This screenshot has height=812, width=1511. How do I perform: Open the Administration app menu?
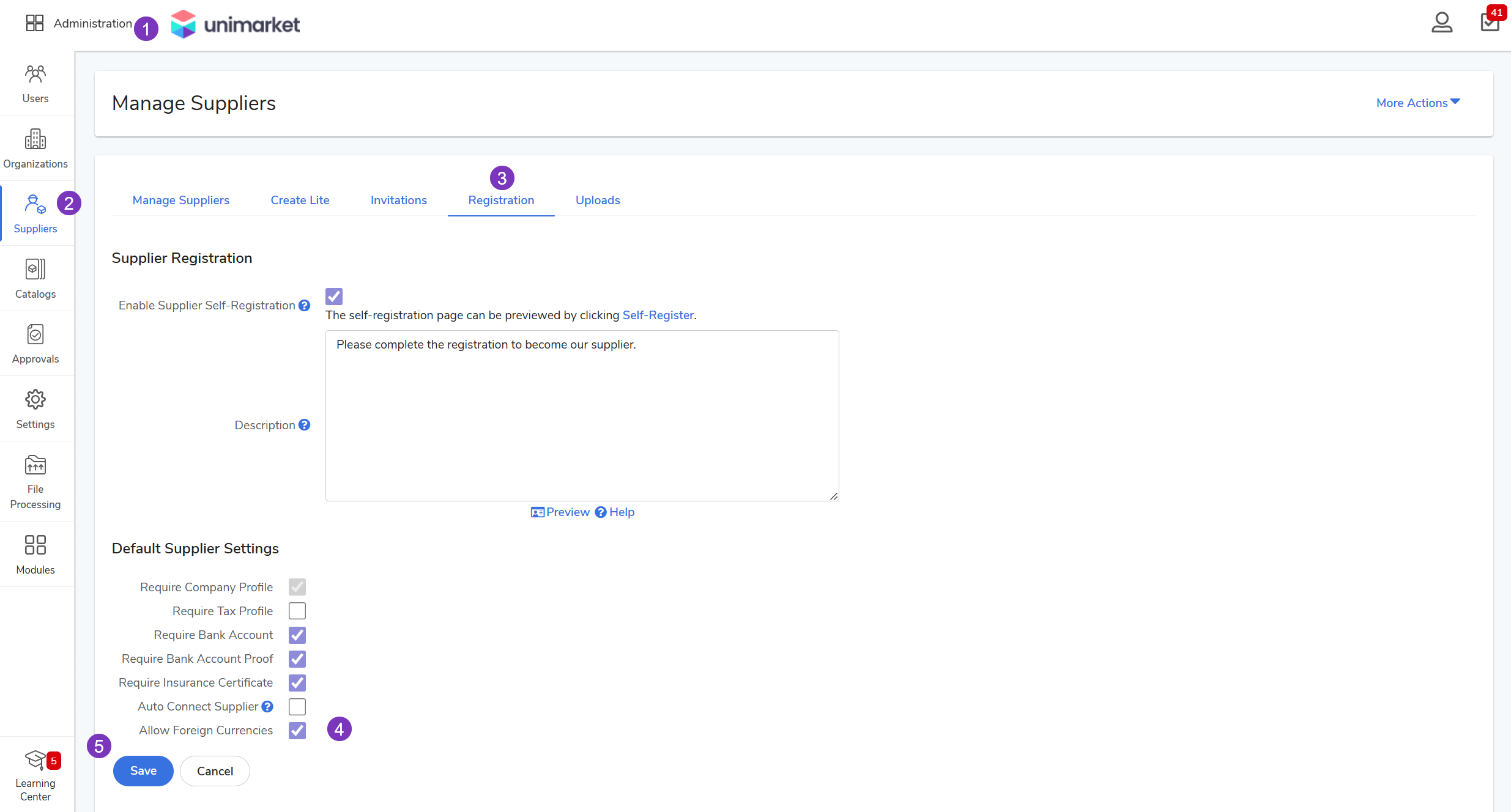click(78, 23)
